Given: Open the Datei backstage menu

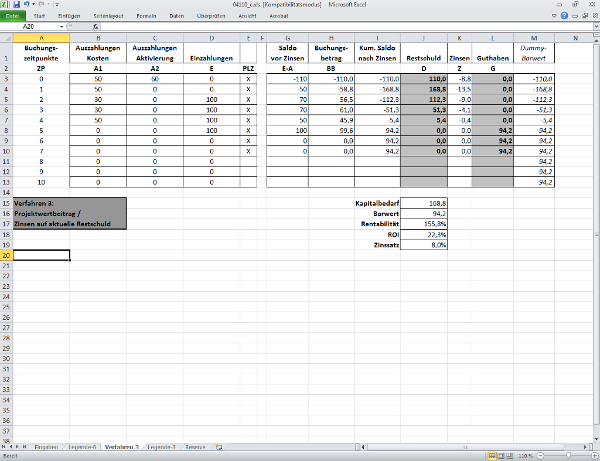Looking at the screenshot, I should [13, 17].
